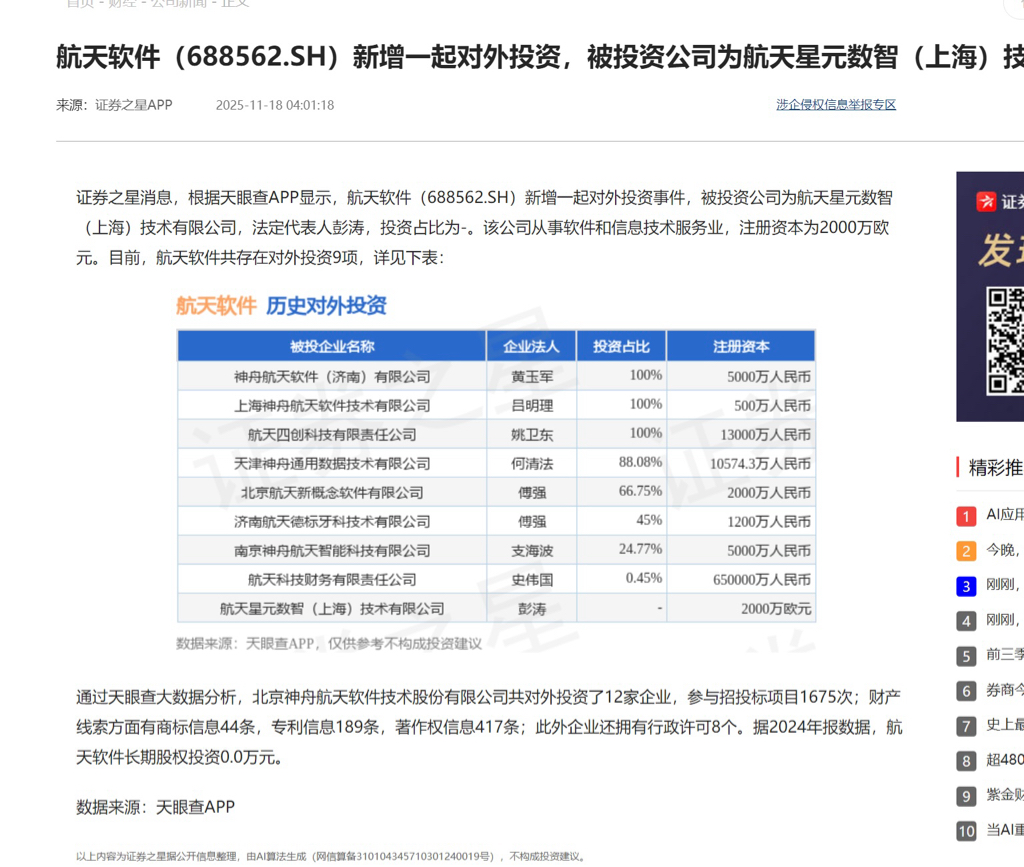
Task: Open recommended item number 6 券商
Action: tap(1004, 689)
